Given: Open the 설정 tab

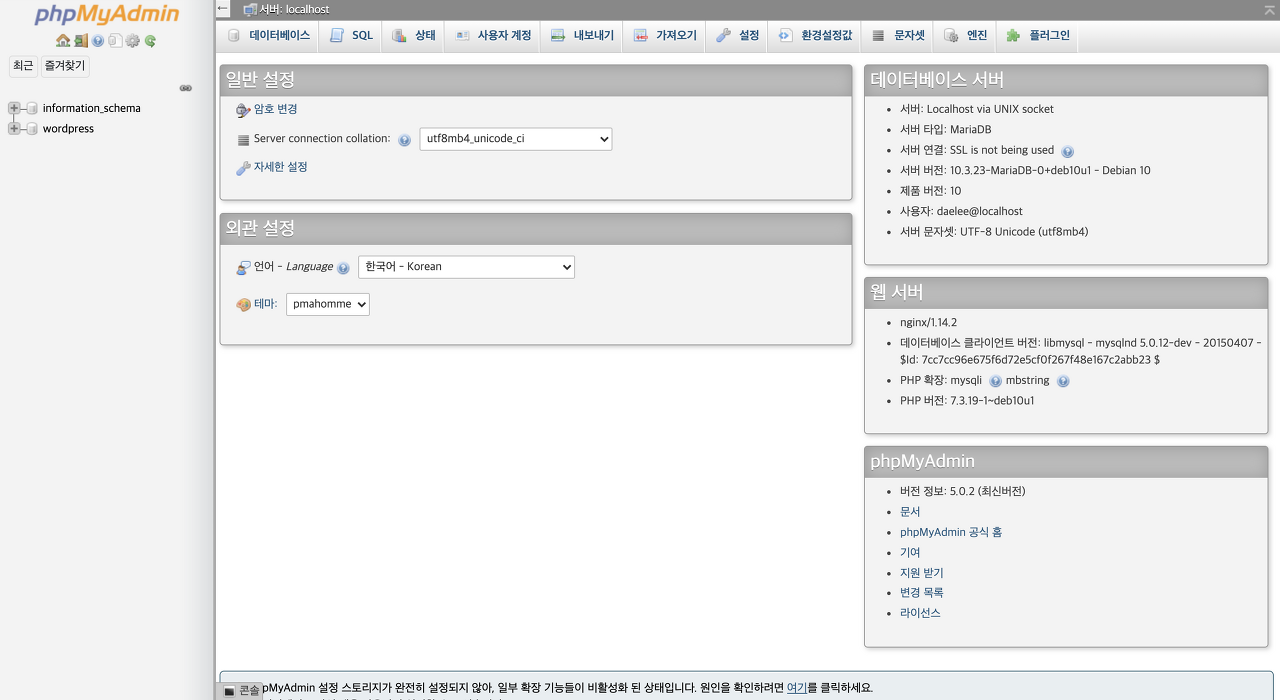Looking at the screenshot, I should click(738, 35).
